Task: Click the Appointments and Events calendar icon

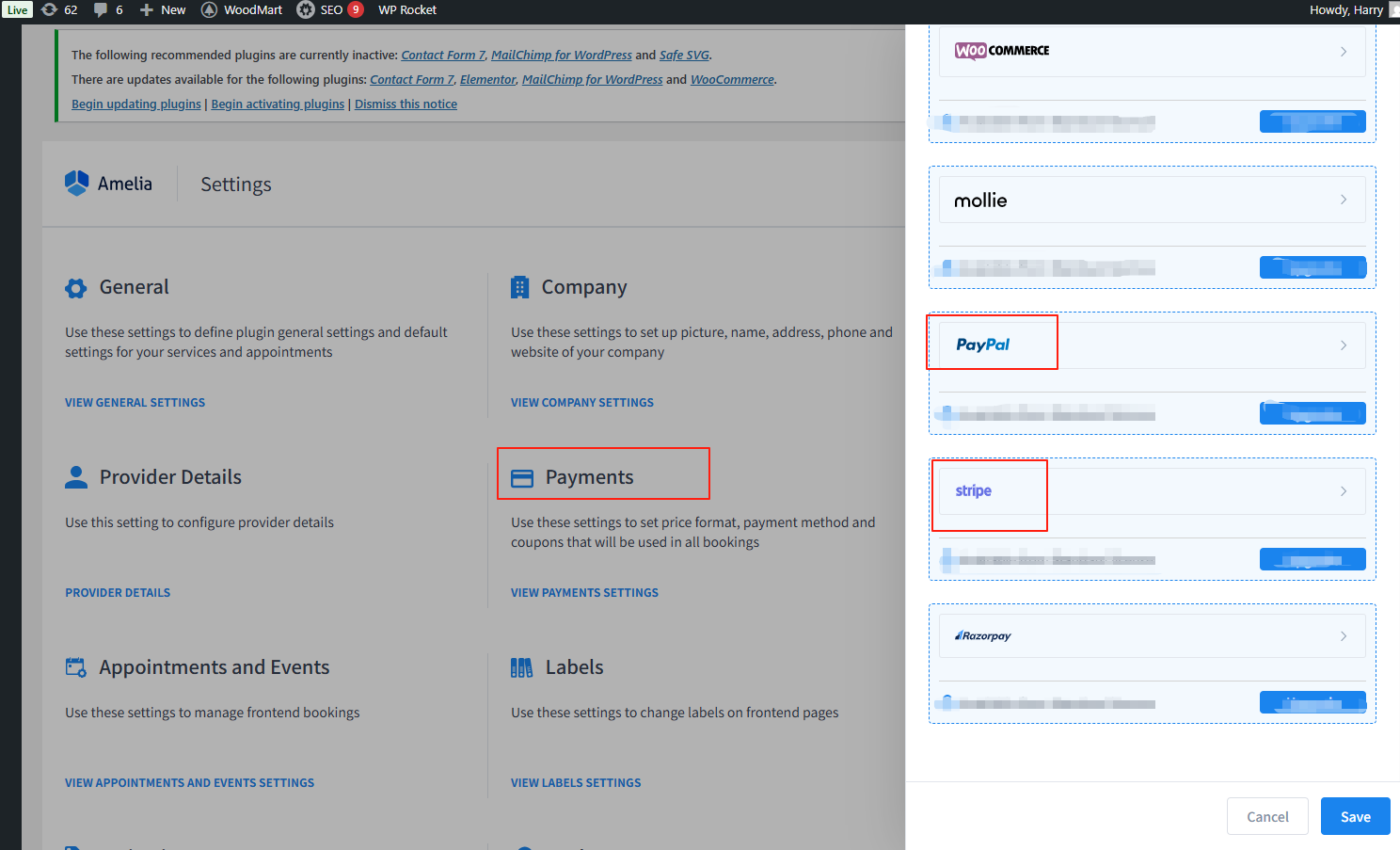Action: click(x=75, y=667)
